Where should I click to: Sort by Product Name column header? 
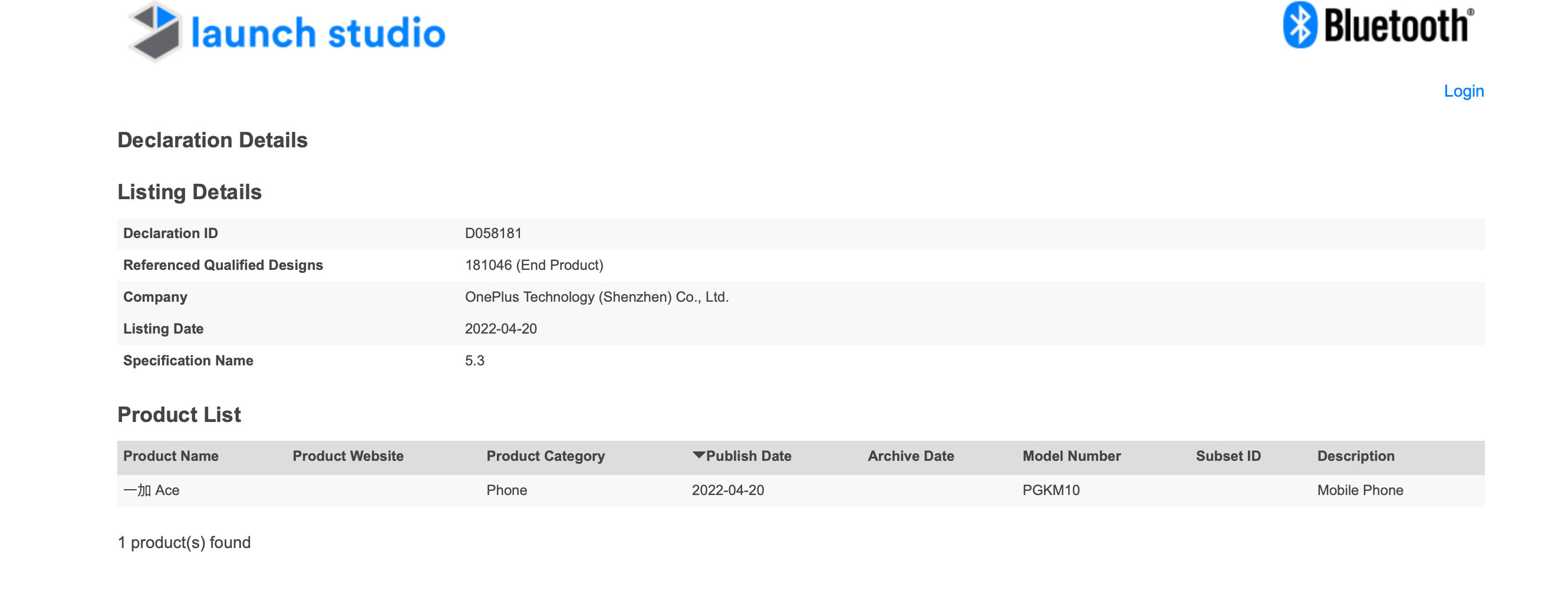(171, 456)
